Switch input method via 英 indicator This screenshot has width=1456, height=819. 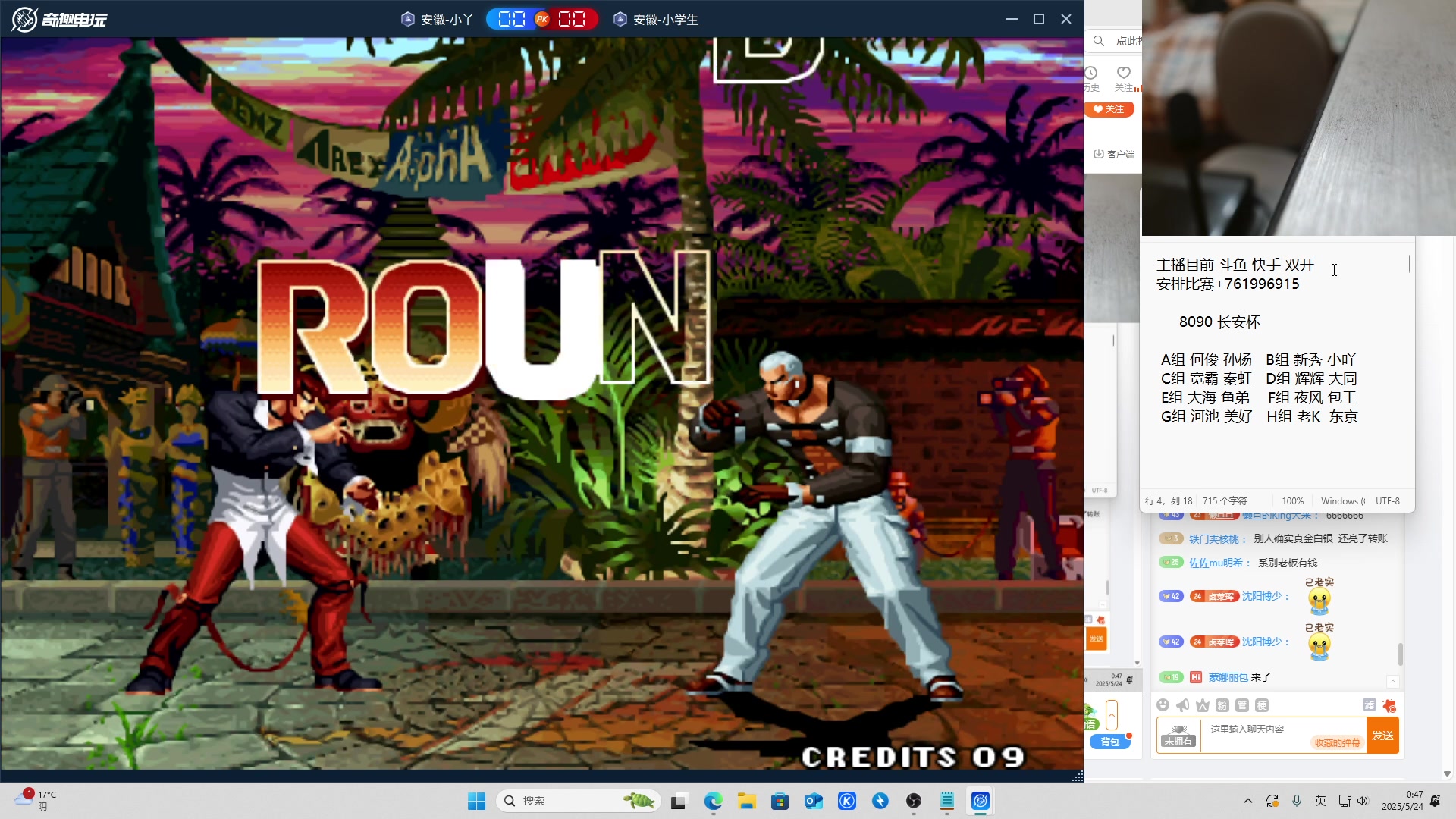[x=1320, y=801]
